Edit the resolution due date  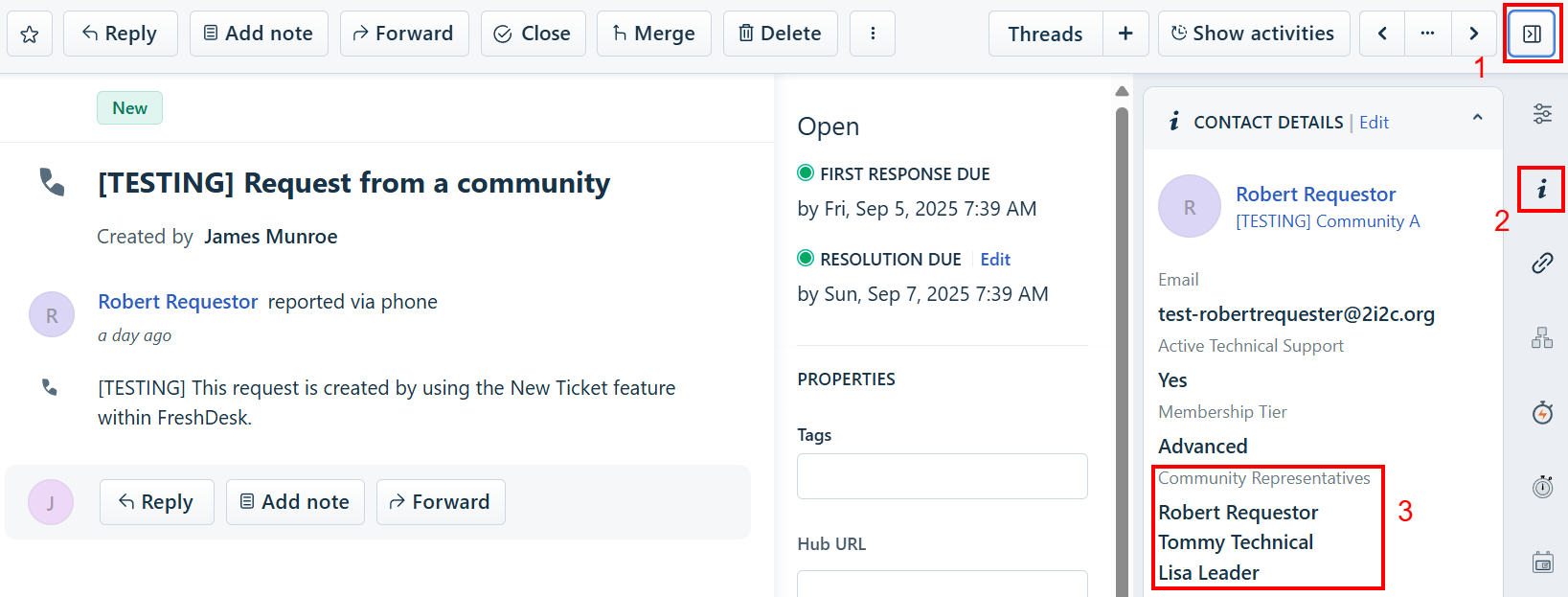(x=995, y=260)
